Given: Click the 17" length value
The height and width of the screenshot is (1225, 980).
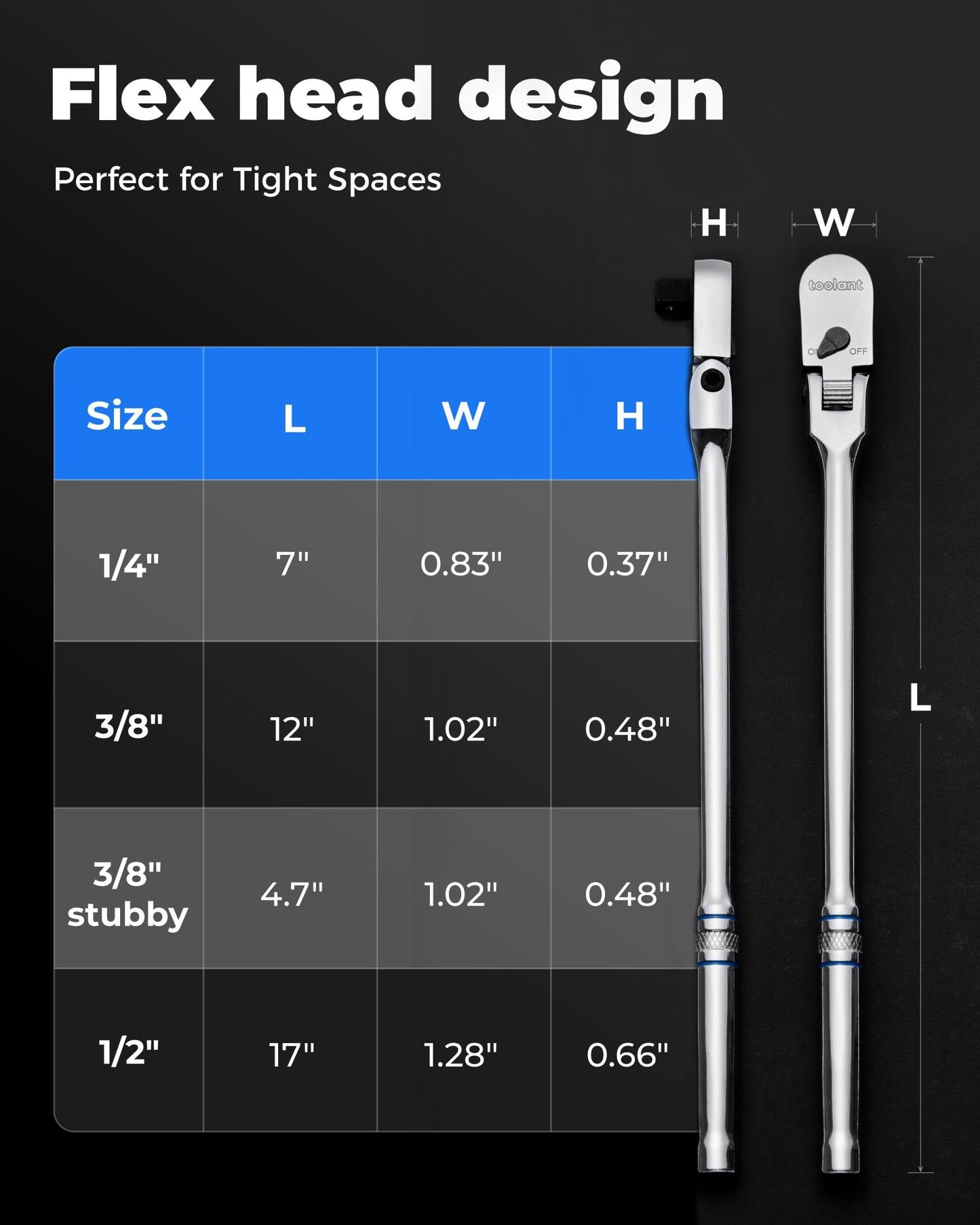Looking at the screenshot, I should pos(292,1055).
